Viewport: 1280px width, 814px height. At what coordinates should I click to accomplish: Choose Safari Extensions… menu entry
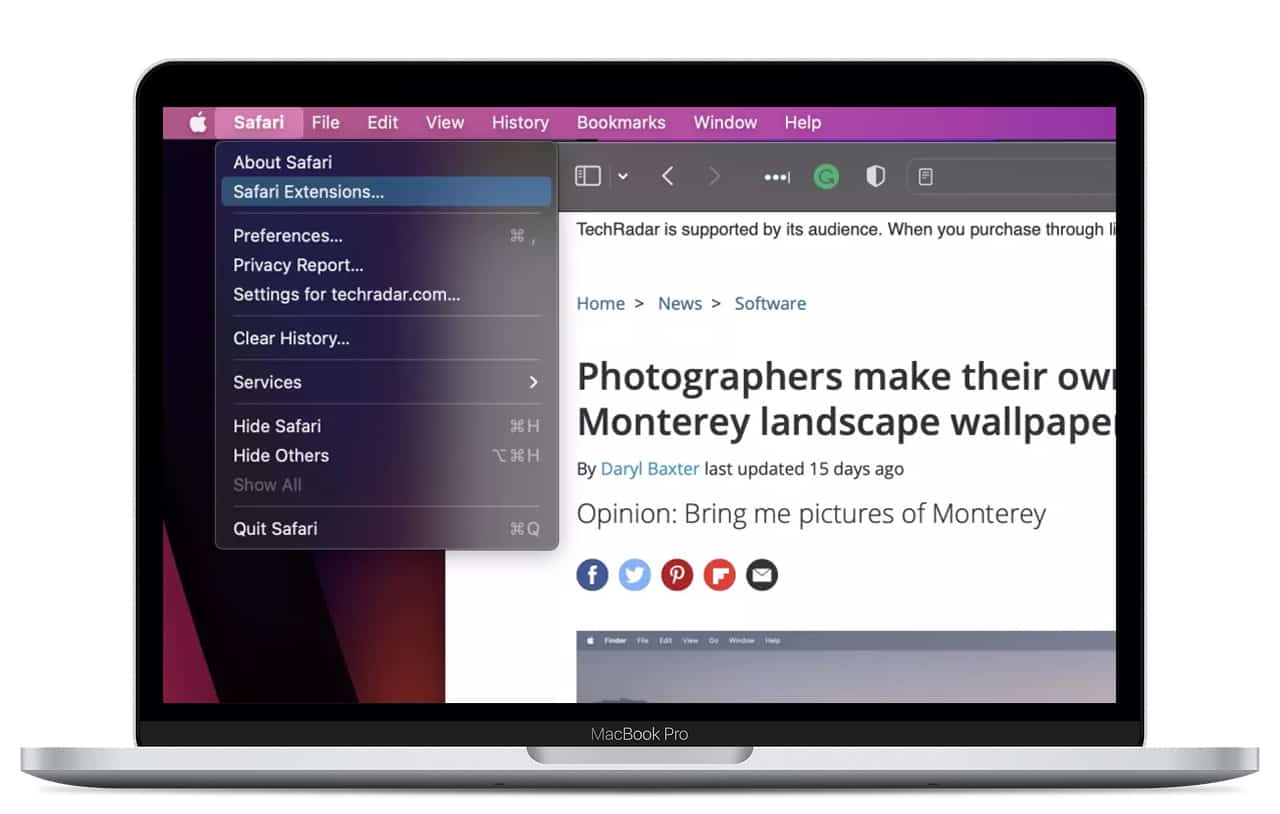[x=386, y=192]
